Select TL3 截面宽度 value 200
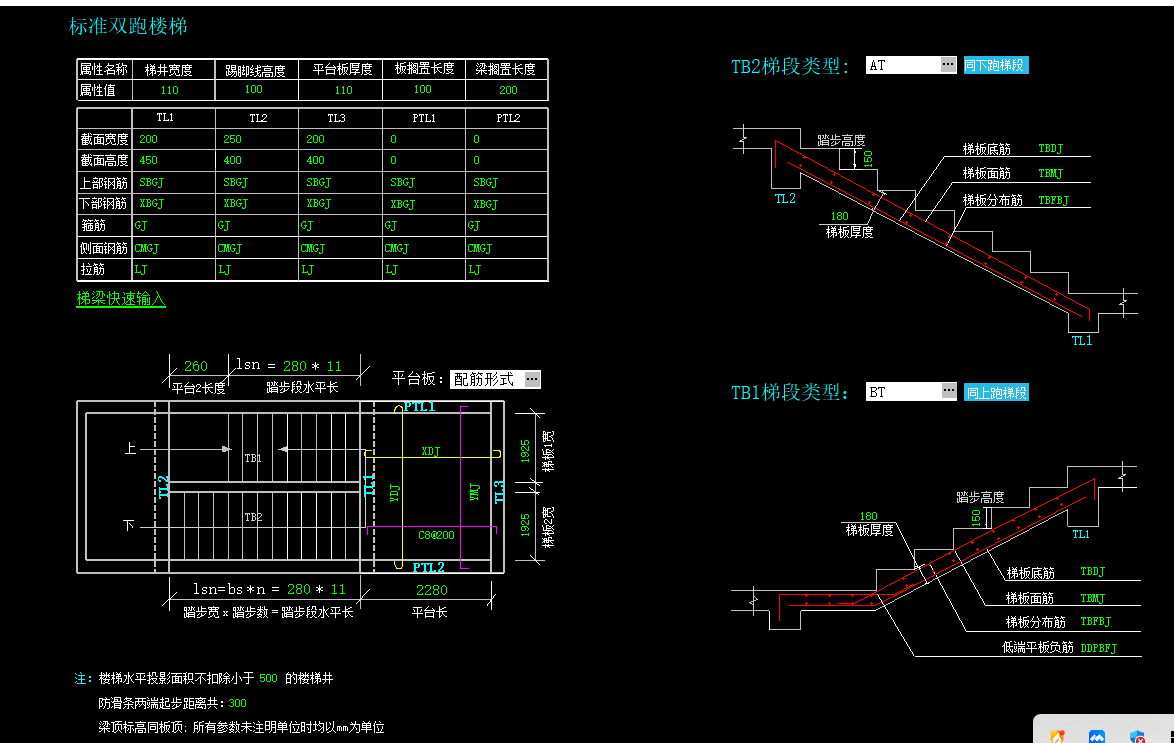1174x743 pixels. tap(315, 139)
